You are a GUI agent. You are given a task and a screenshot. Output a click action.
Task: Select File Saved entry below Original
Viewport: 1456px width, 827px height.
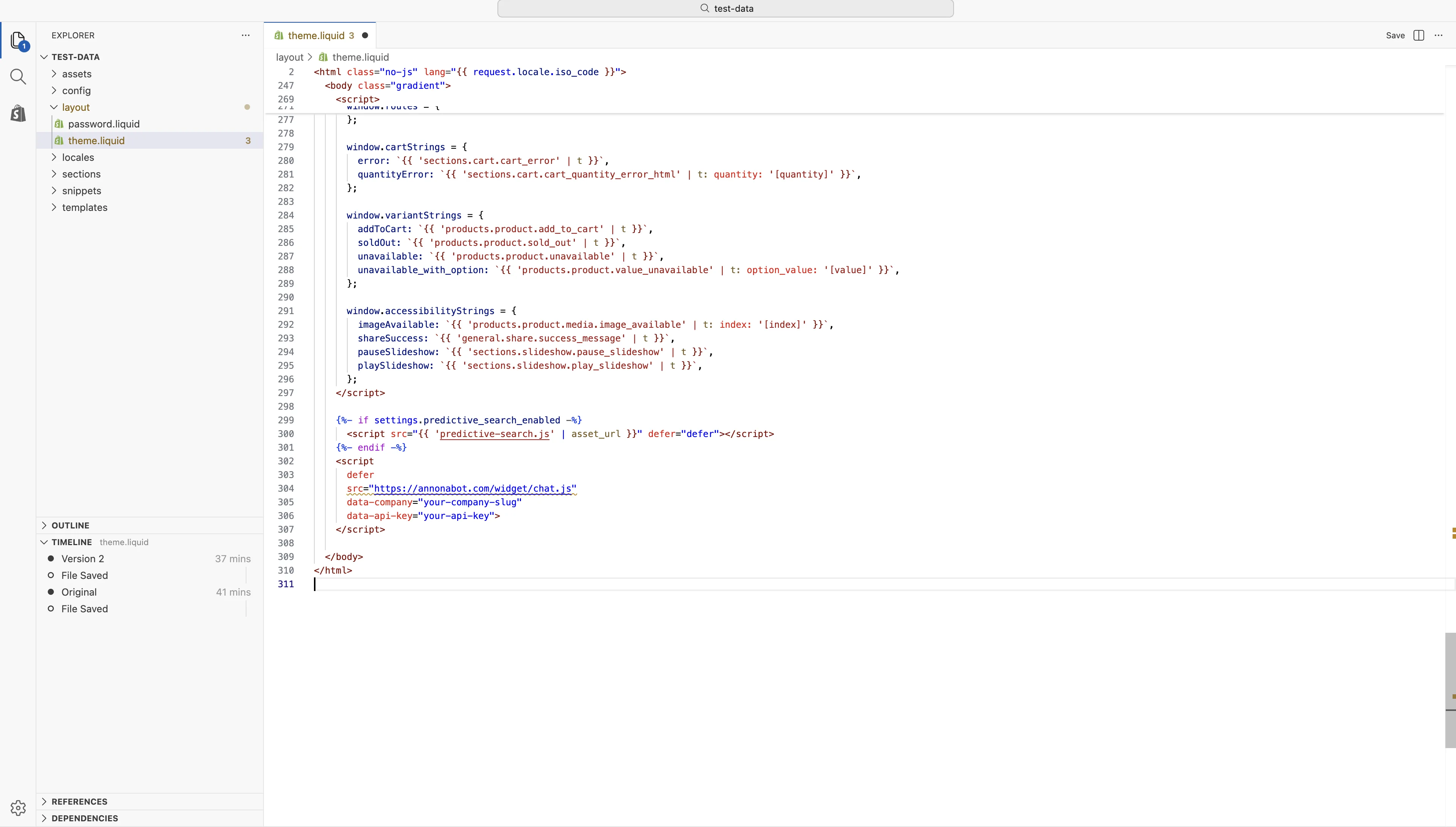pyautogui.click(x=150, y=609)
